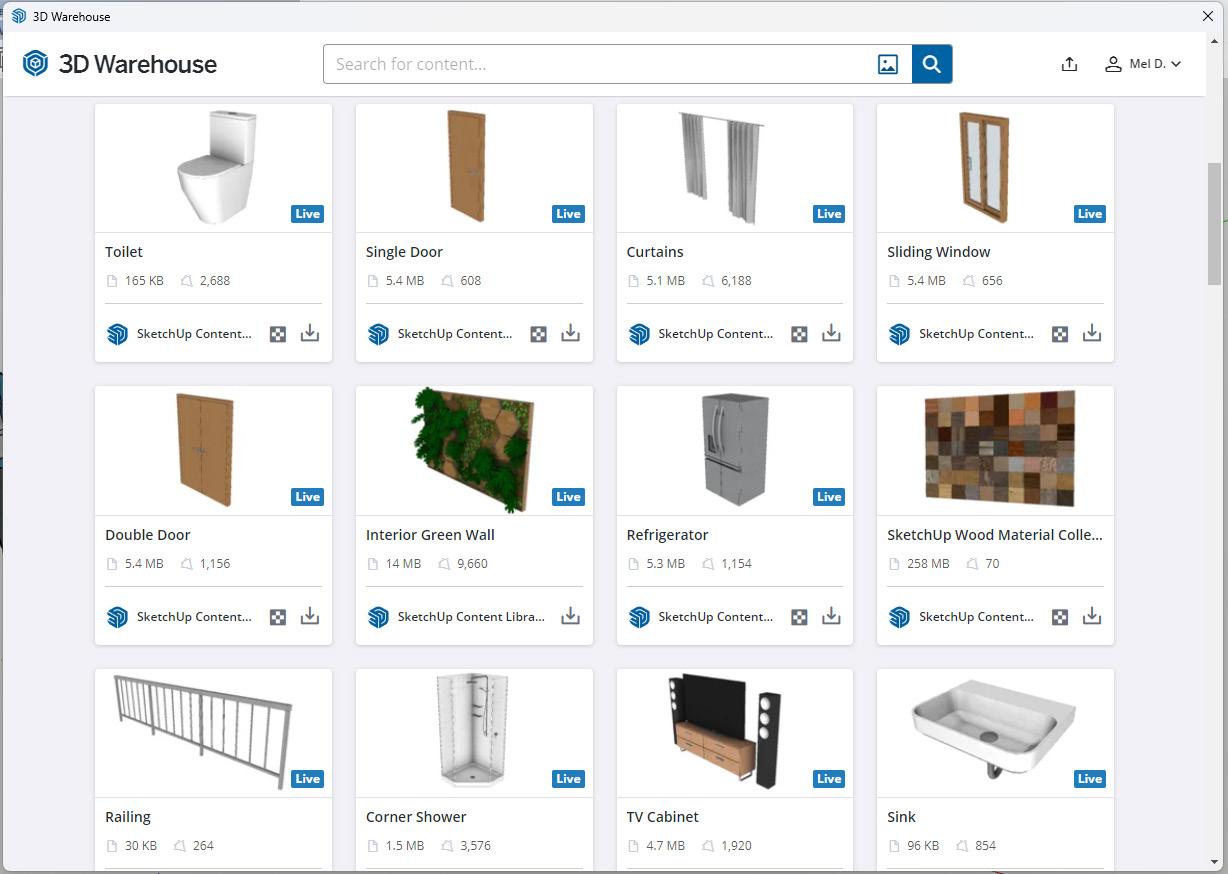Open image search via picture icon
This screenshot has height=874, width=1228.
888,64
